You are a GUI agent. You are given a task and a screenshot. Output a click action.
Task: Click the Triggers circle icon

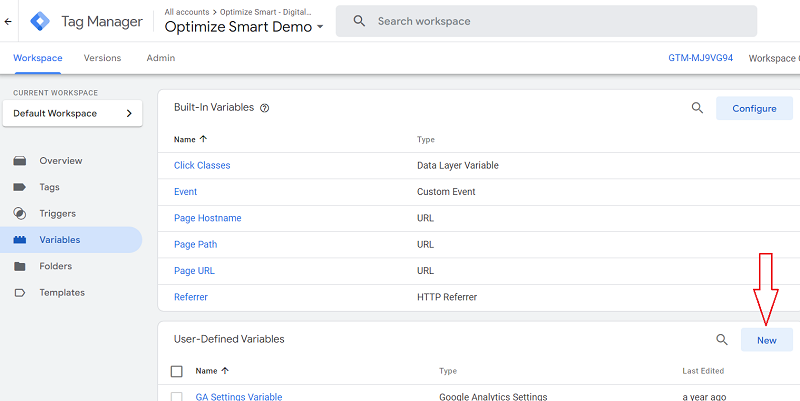(x=20, y=214)
